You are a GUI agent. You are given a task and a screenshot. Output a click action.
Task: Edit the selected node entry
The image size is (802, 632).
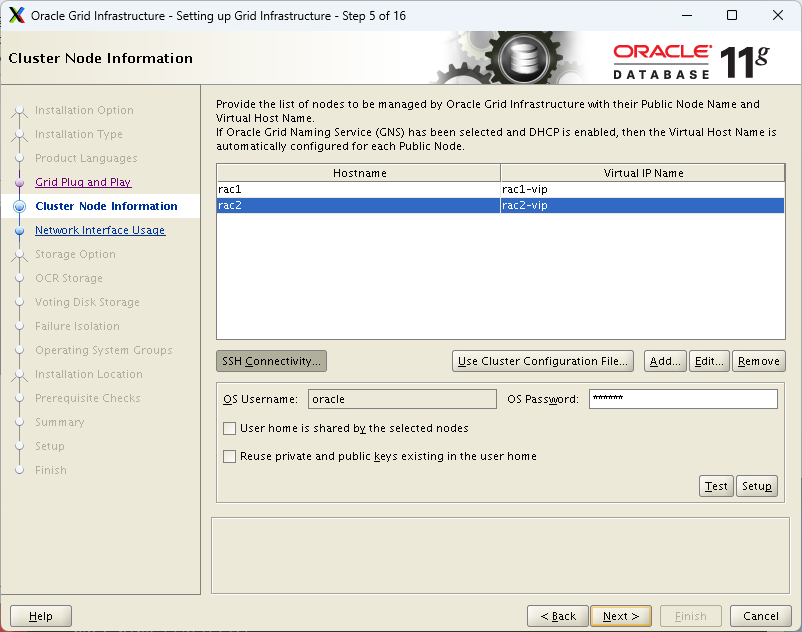(709, 361)
